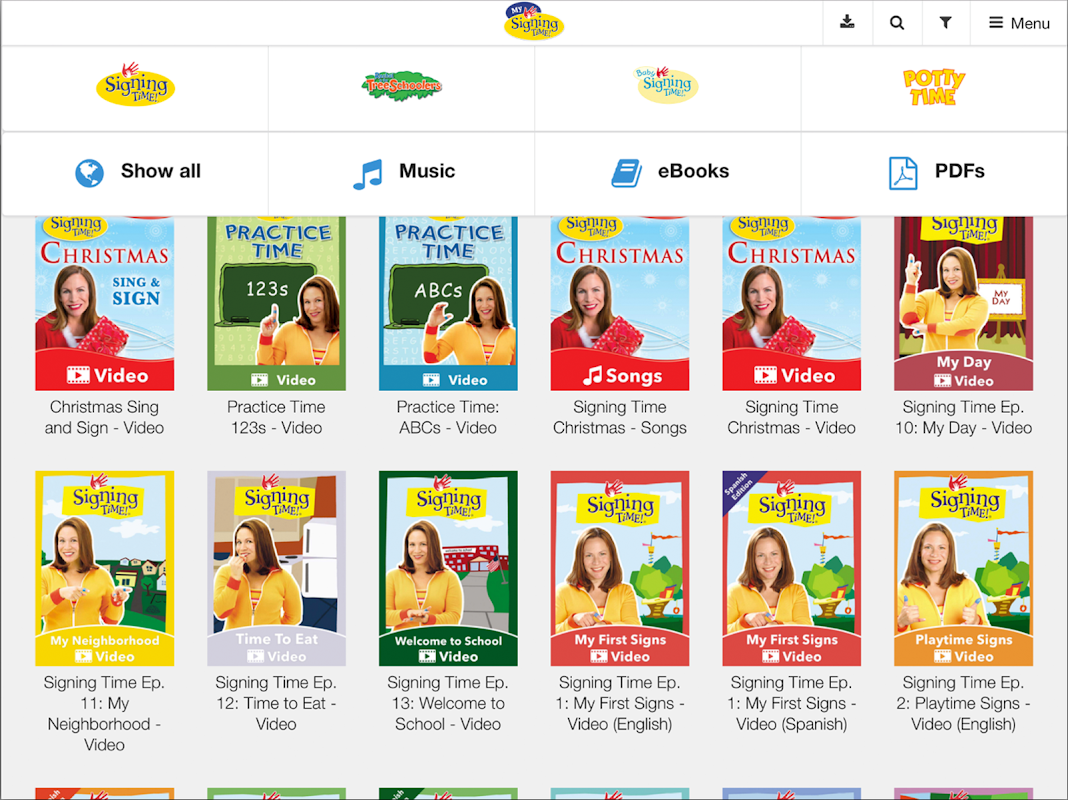Image resolution: width=1068 pixels, height=800 pixels.
Task: Filter by Baby Signing Time brand logo
Action: [668, 85]
